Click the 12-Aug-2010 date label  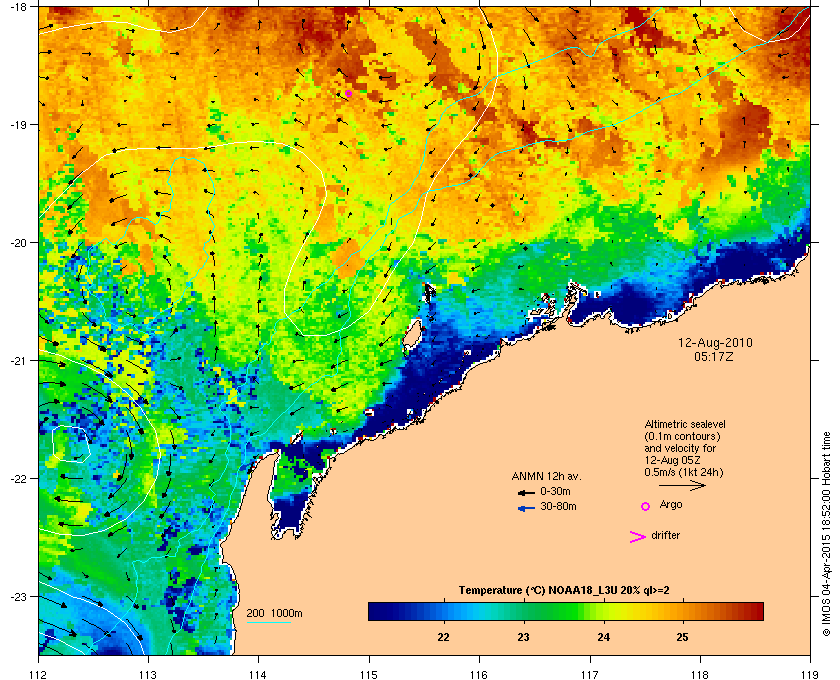(x=715, y=342)
